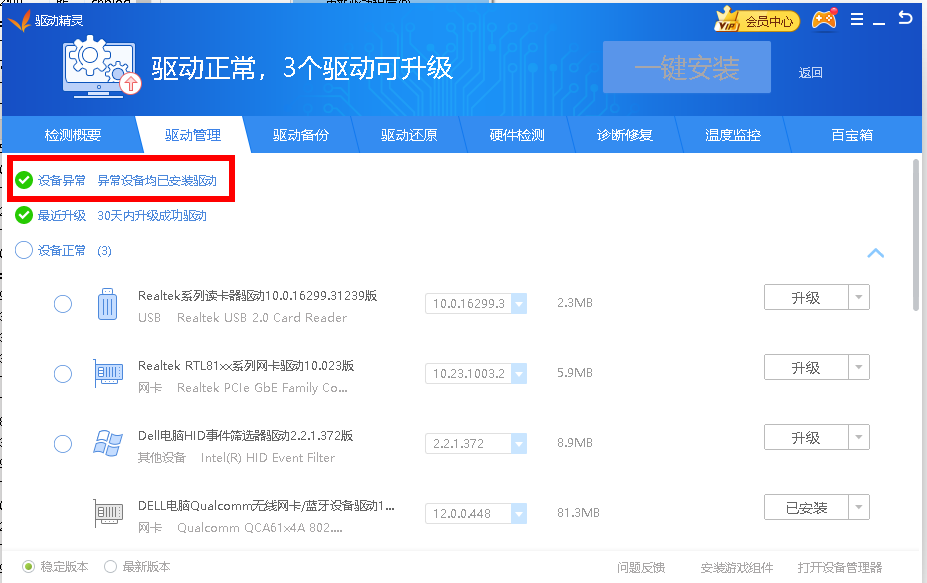The height and width of the screenshot is (583, 927).
Task: Upgrade the Dell HID event filter driver
Action: [x=806, y=437]
